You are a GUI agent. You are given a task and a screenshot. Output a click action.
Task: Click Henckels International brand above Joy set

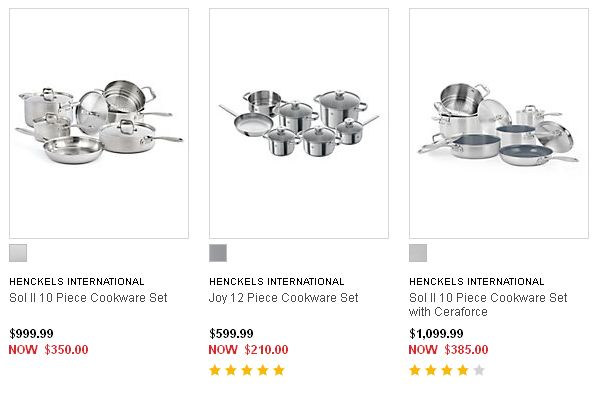pyautogui.click(x=276, y=281)
